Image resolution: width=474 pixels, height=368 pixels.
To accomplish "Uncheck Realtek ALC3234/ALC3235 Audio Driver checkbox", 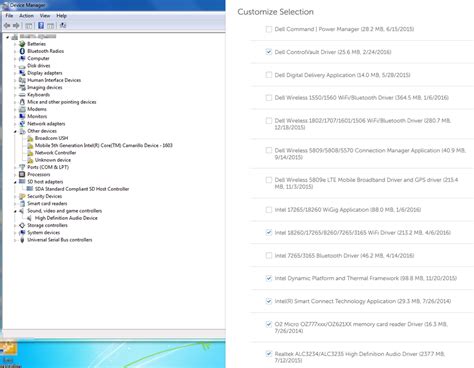I will 269,354.
